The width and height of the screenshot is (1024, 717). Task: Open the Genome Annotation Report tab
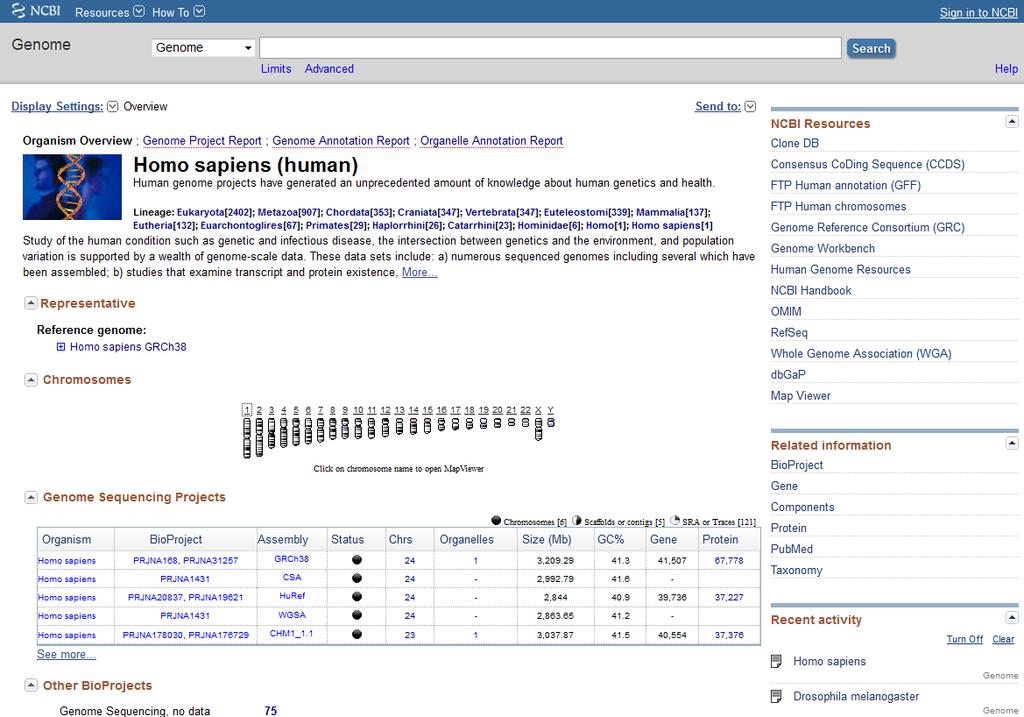tap(341, 140)
